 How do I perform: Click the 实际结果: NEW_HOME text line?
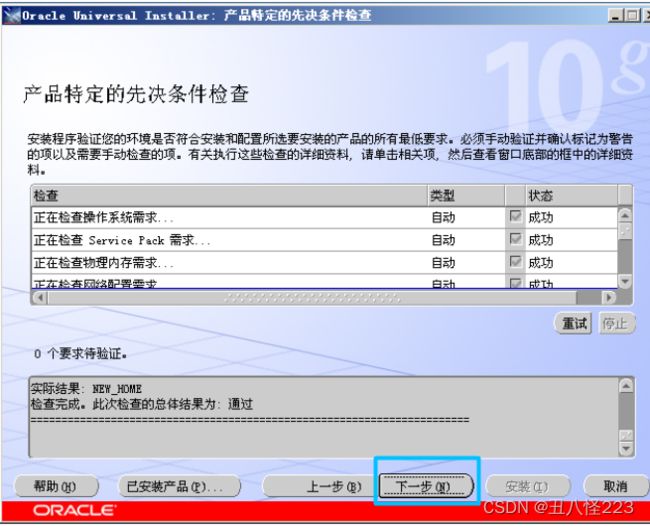(86, 389)
